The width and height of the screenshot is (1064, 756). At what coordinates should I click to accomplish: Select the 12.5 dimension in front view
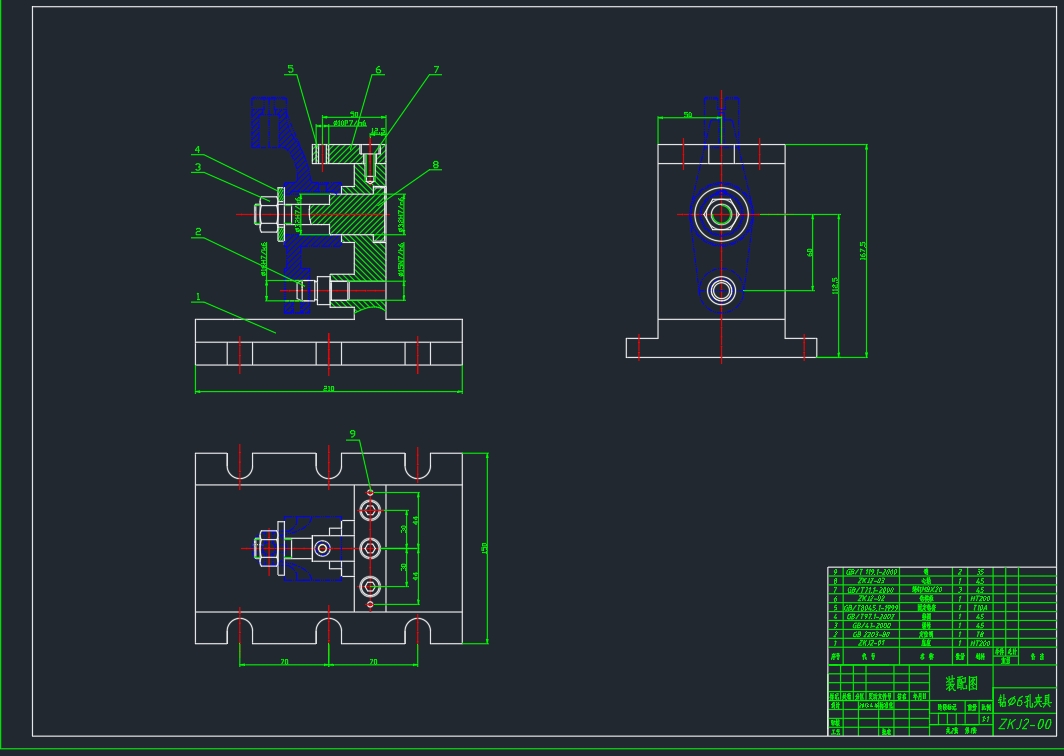[378, 131]
